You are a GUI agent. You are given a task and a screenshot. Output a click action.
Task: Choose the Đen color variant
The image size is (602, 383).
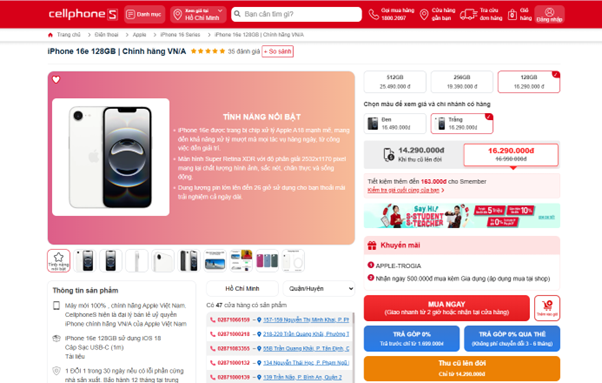395,124
